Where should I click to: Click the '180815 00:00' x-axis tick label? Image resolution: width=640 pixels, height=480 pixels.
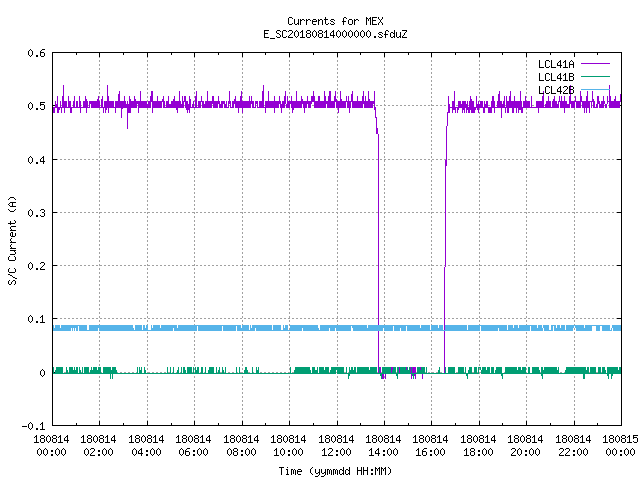pyautogui.click(x=620, y=446)
